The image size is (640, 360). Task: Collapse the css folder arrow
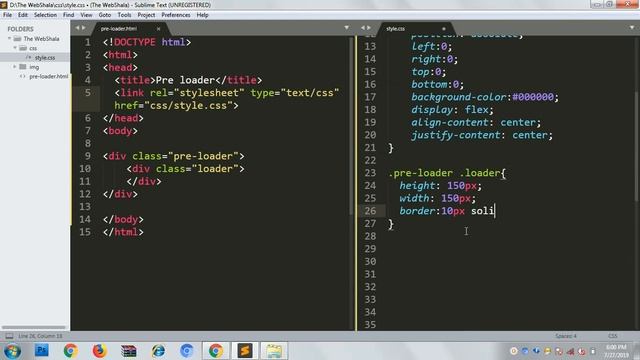click(15, 48)
